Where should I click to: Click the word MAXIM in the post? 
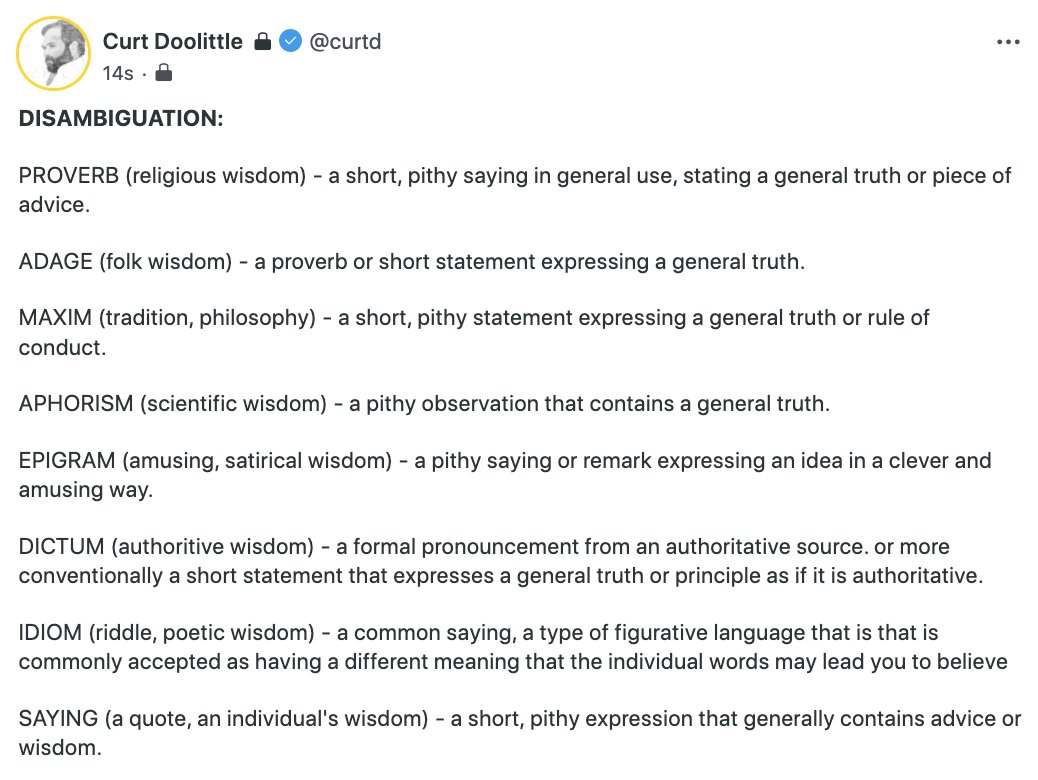(55, 319)
